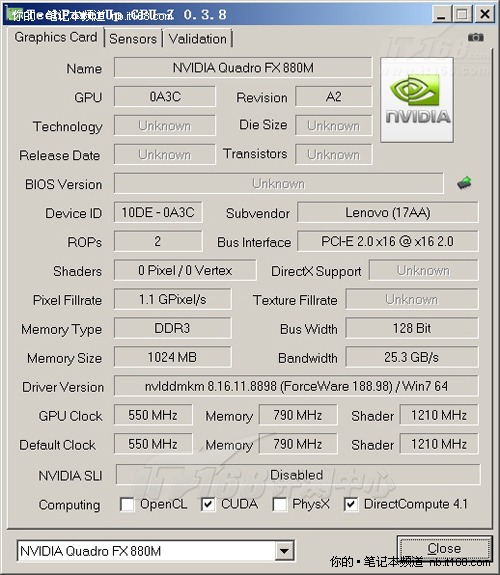Click the GPU field showing 0A3C

pyautogui.click(x=165, y=96)
